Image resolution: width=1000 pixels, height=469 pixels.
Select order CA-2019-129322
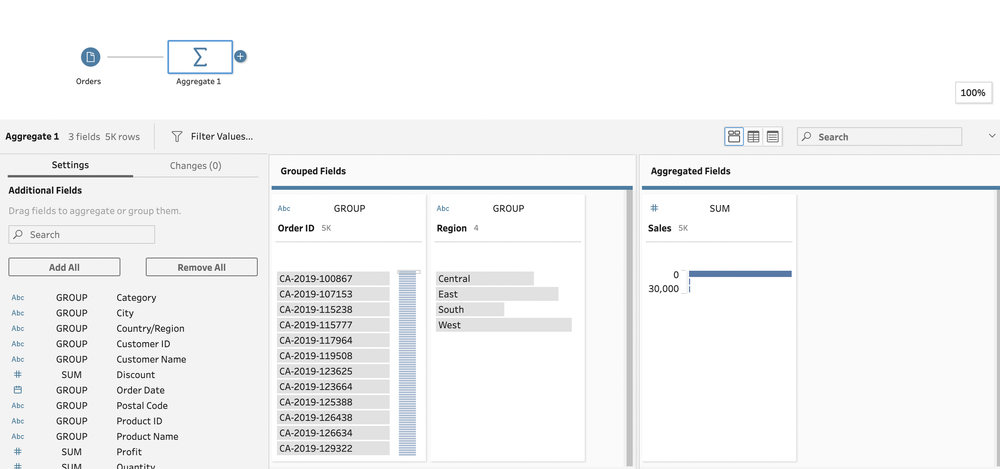(333, 449)
